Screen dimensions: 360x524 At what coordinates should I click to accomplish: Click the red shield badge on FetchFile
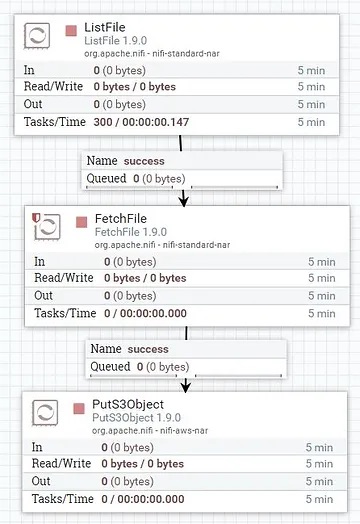pos(36,218)
